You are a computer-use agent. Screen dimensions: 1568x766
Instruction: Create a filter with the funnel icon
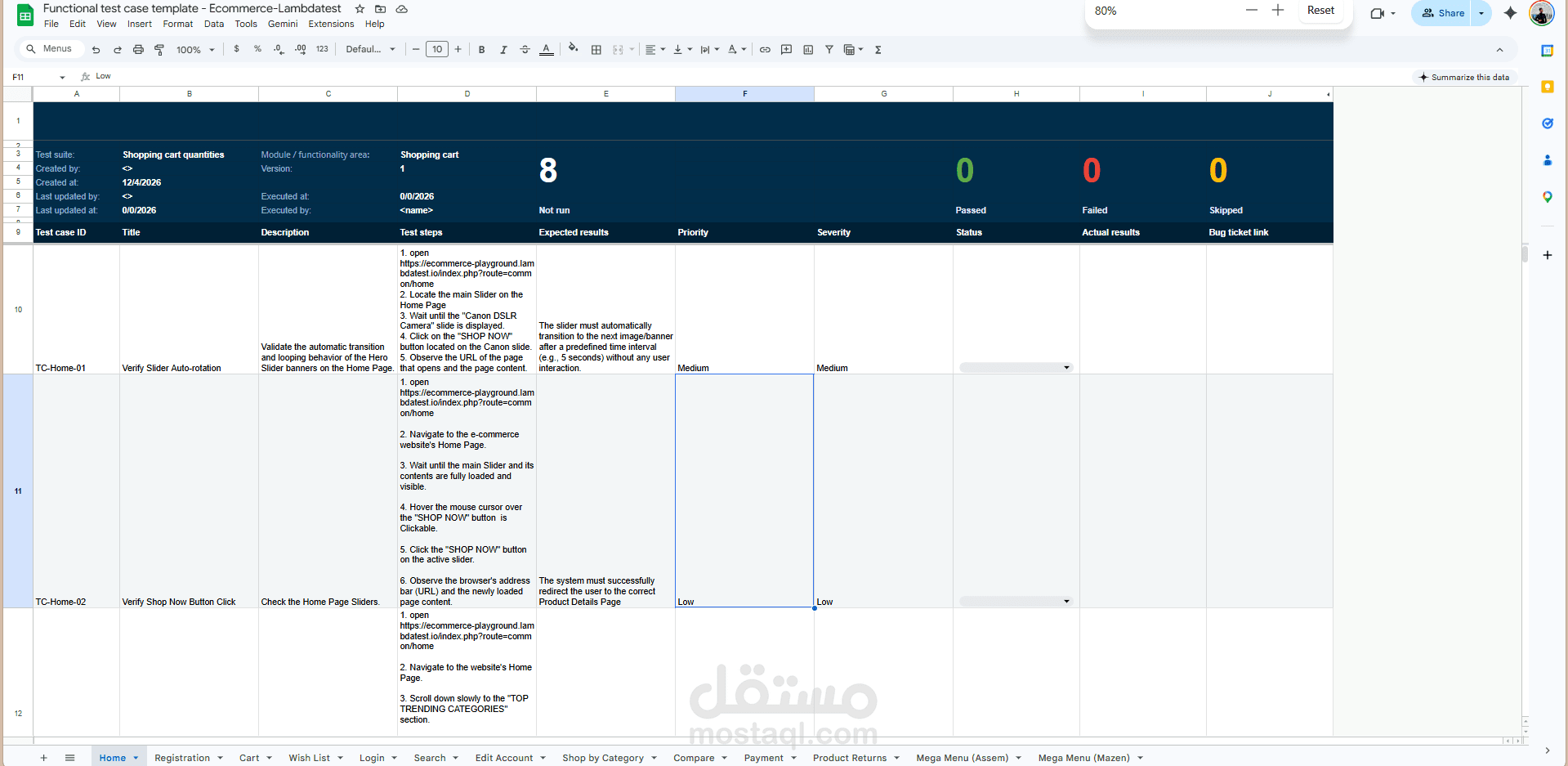(x=829, y=50)
